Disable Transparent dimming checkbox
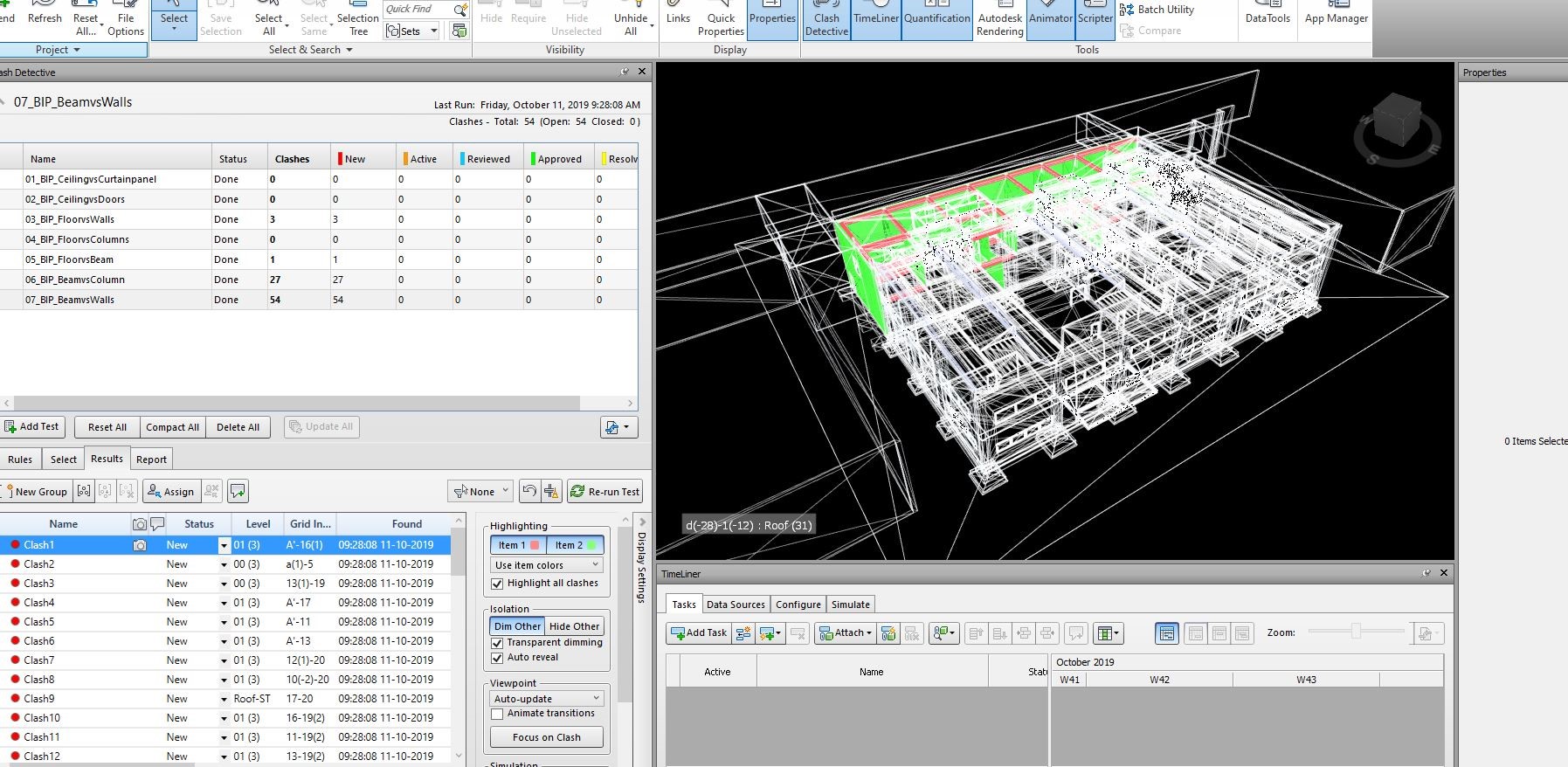 498,643
